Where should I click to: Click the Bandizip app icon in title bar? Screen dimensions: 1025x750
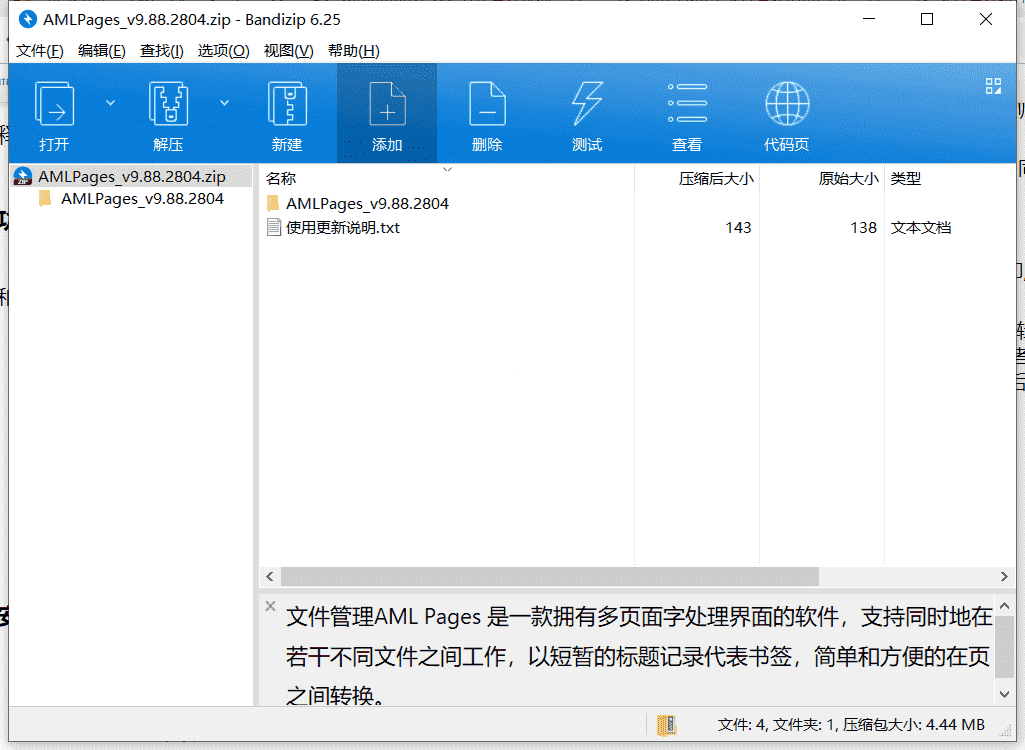coord(27,20)
